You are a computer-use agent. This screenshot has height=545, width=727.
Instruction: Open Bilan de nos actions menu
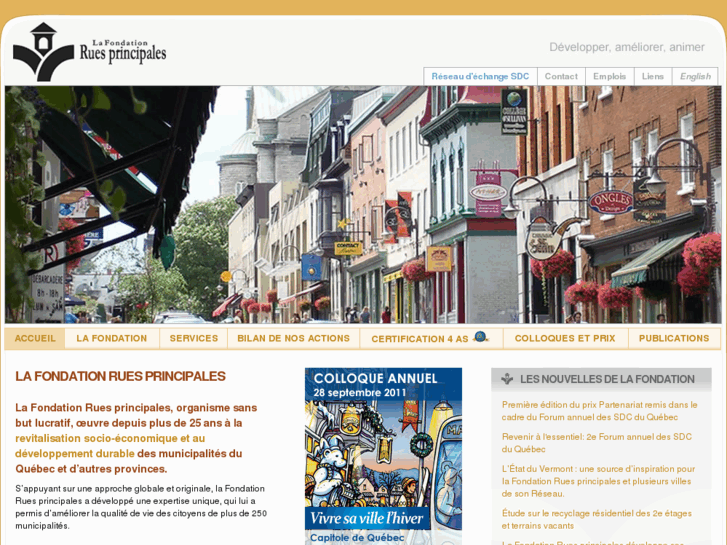point(293,339)
